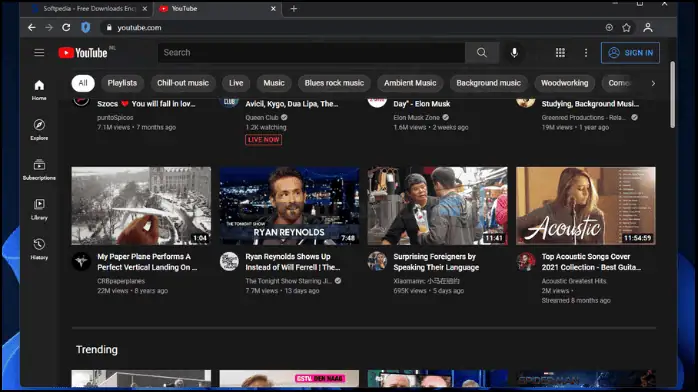Screen dimensions: 698x392
Task: Open a new tab with plus button
Action: (294, 8)
